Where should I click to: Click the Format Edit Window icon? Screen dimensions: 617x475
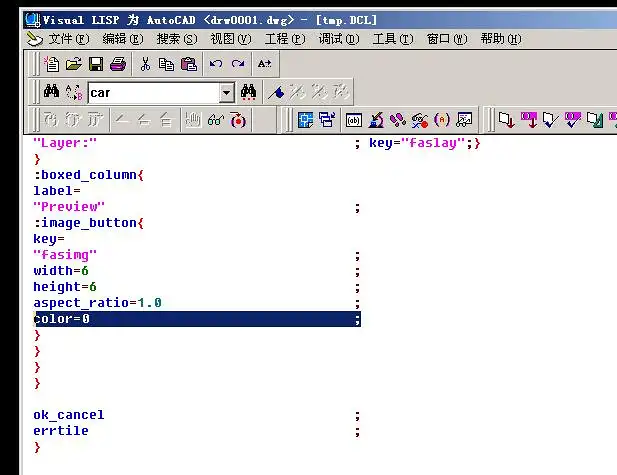(595, 120)
